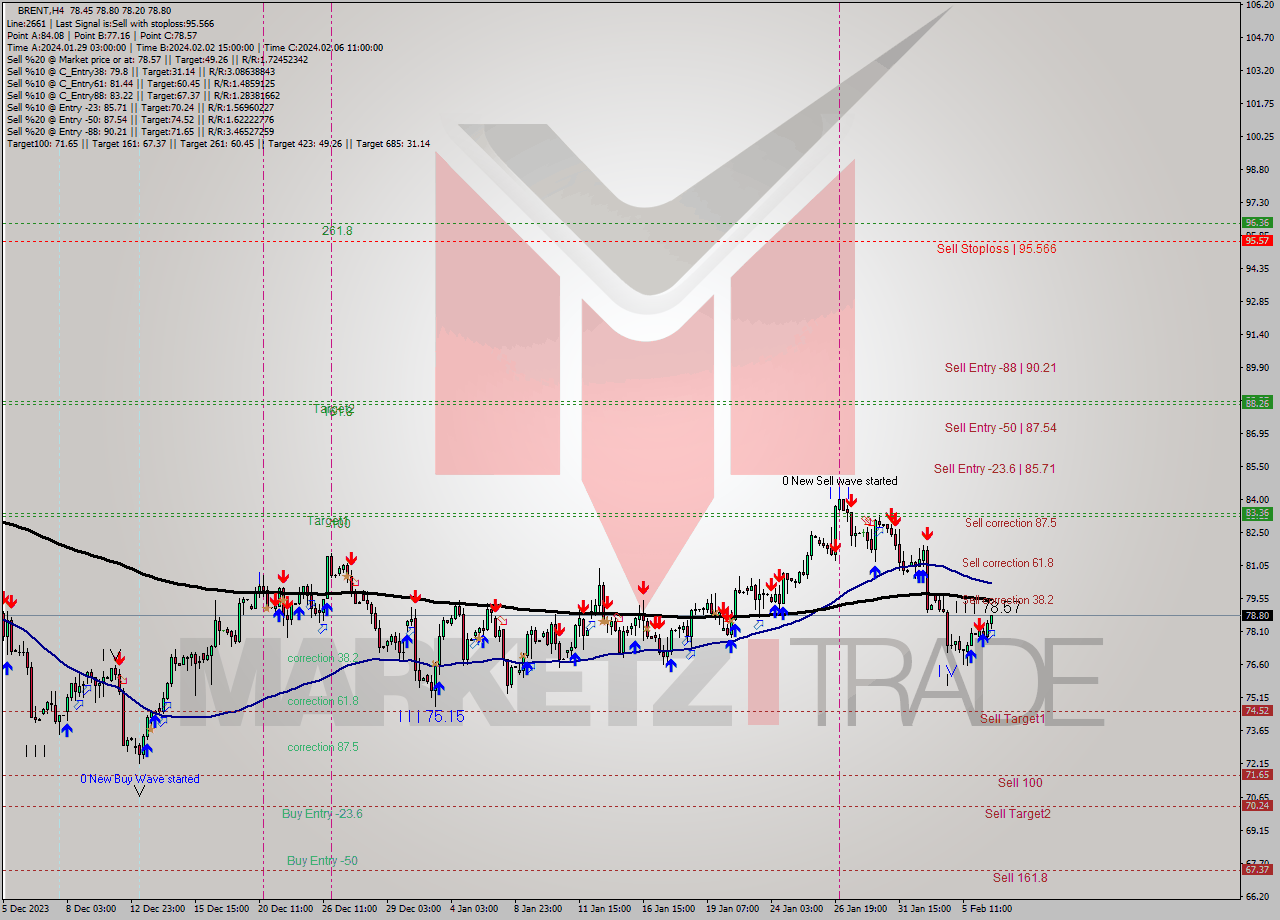The image size is (1280, 920).
Task: Click the 74.52 red price tag
Action: click(x=1257, y=710)
